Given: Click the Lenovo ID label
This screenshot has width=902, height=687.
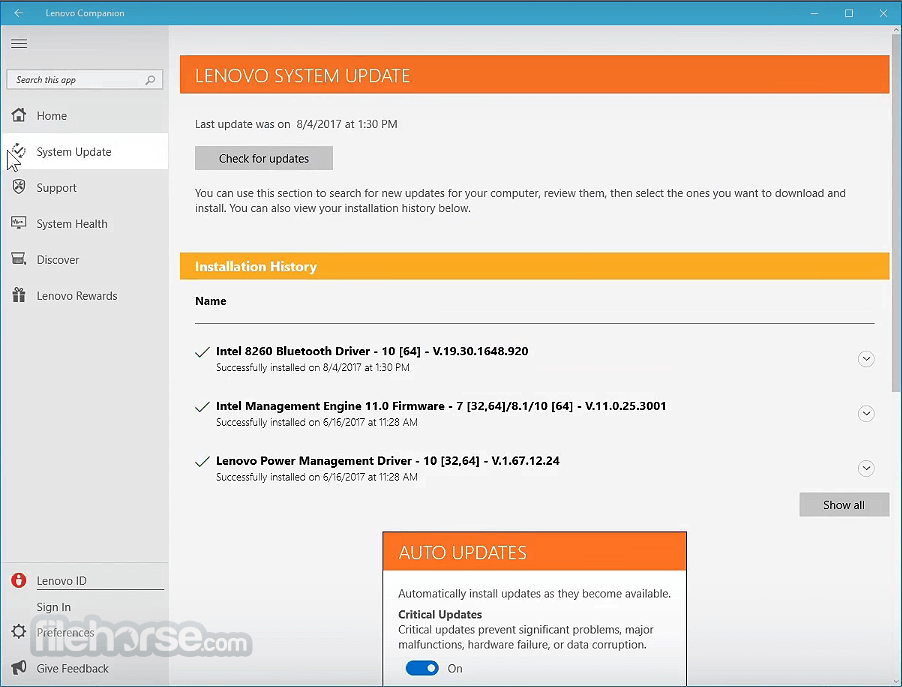Looking at the screenshot, I should pos(62,581).
